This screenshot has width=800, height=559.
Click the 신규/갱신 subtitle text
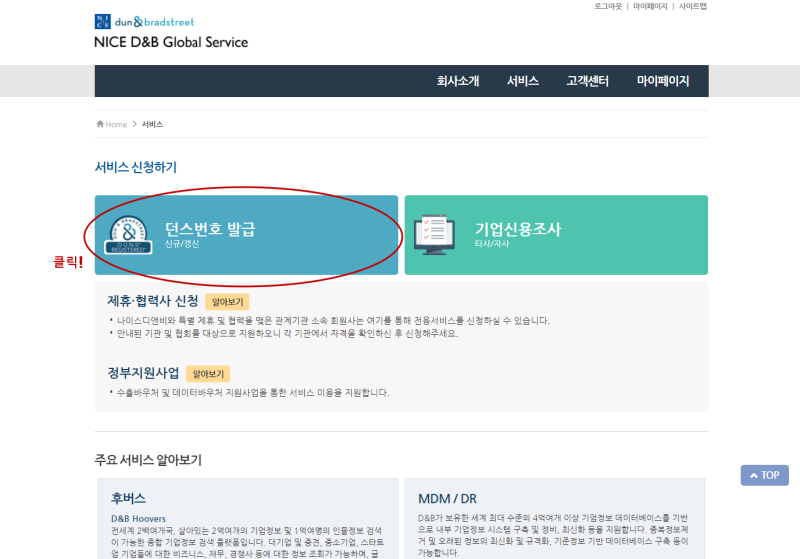[x=182, y=244]
